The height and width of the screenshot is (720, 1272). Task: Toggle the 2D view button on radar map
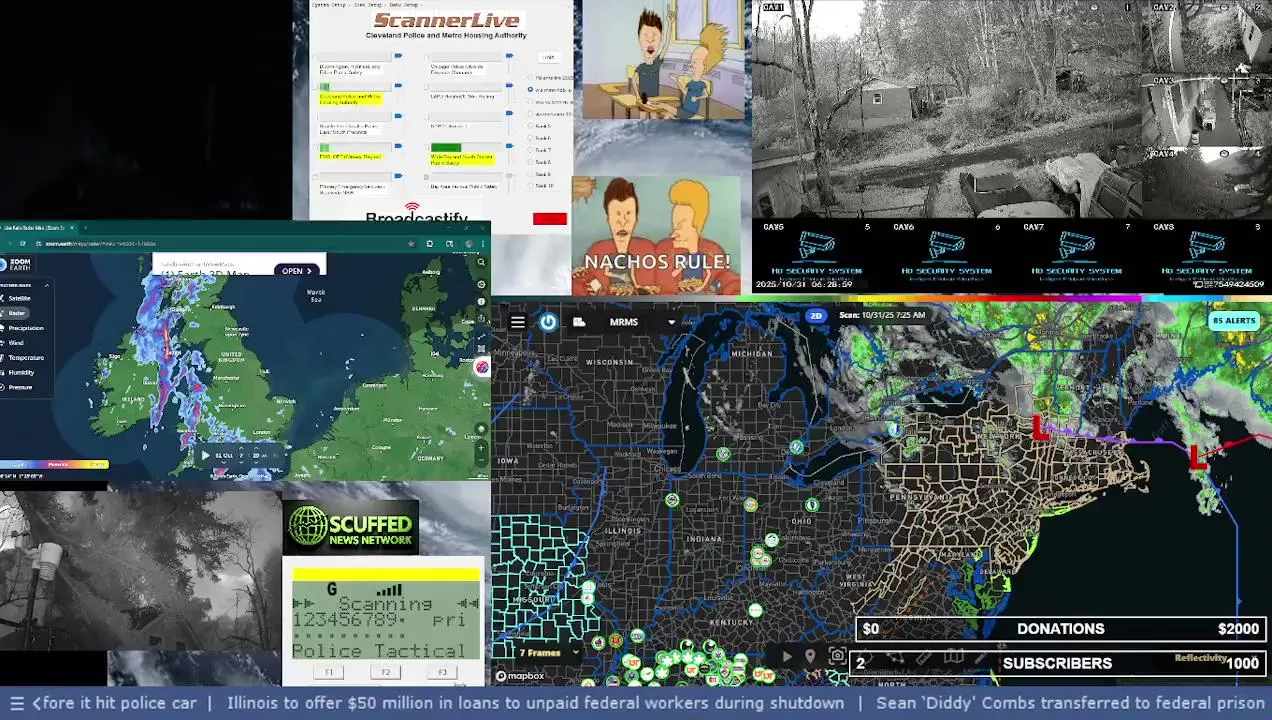[816, 316]
